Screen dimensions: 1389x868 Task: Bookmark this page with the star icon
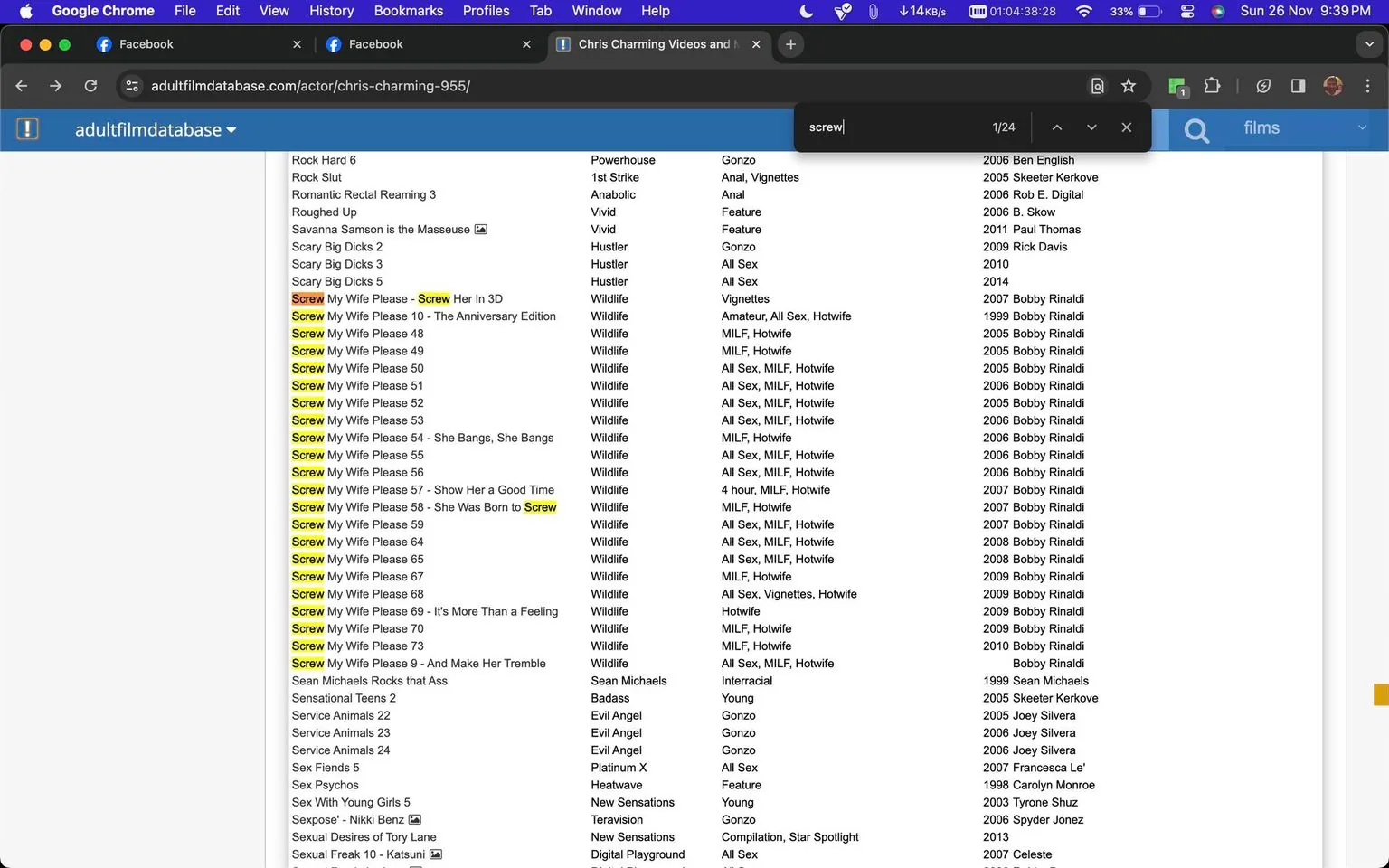1128,86
